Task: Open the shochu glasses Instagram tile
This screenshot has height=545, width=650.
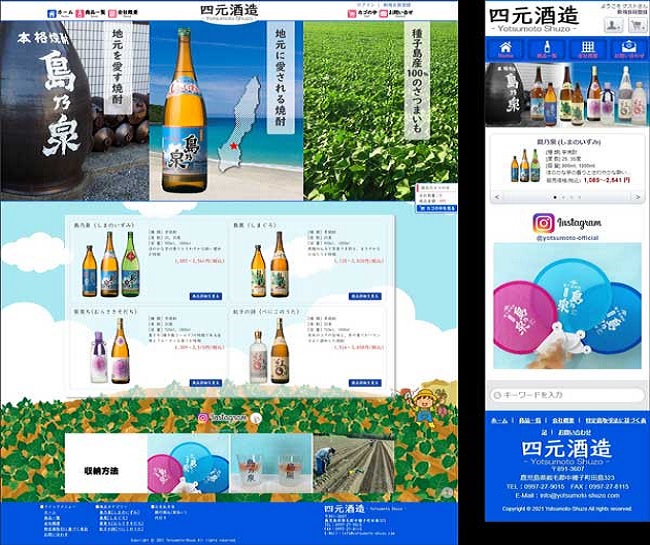Action: pos(271,463)
